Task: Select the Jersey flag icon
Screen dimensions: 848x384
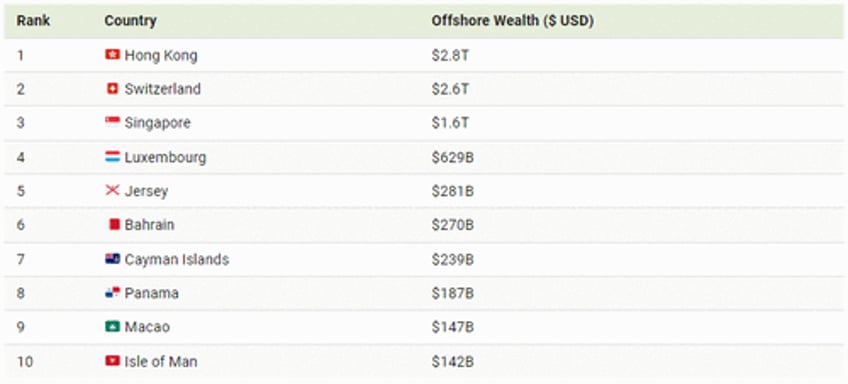Action: point(112,190)
